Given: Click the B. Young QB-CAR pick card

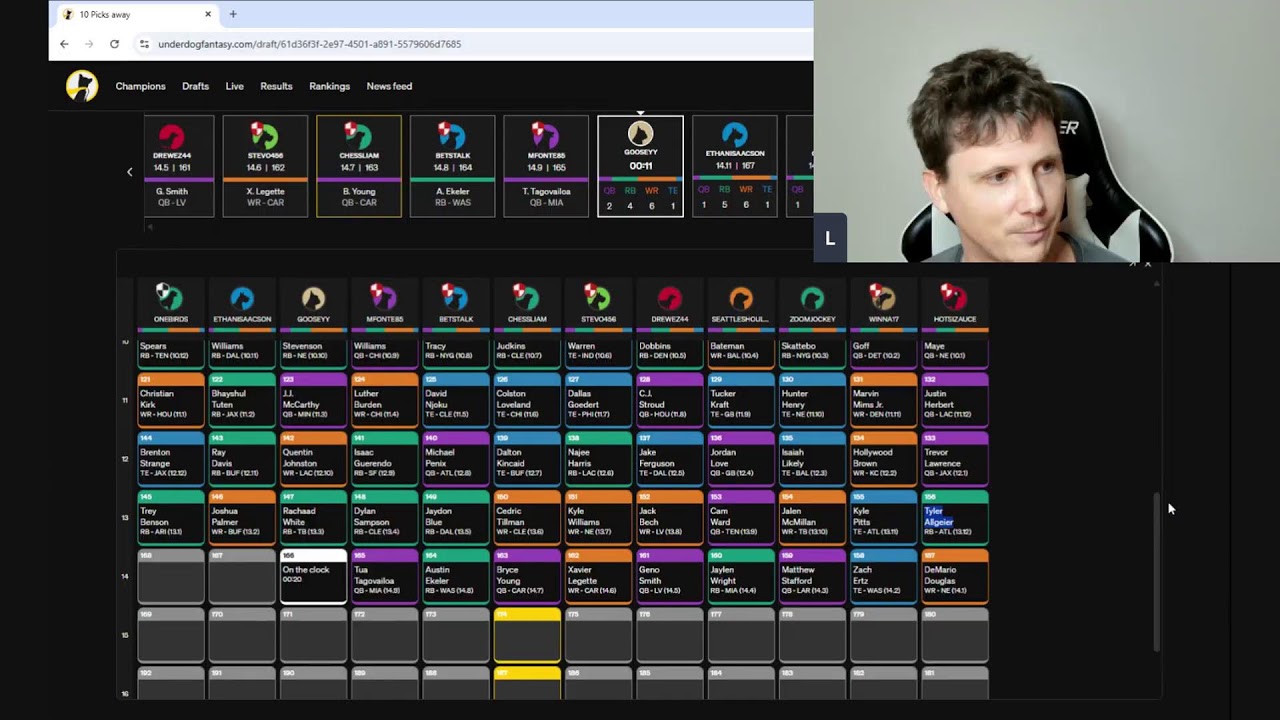Looking at the screenshot, I should (x=358, y=166).
